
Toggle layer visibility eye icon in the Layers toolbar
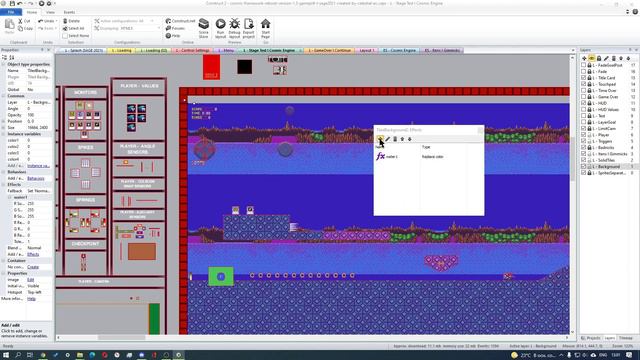tap(591, 58)
